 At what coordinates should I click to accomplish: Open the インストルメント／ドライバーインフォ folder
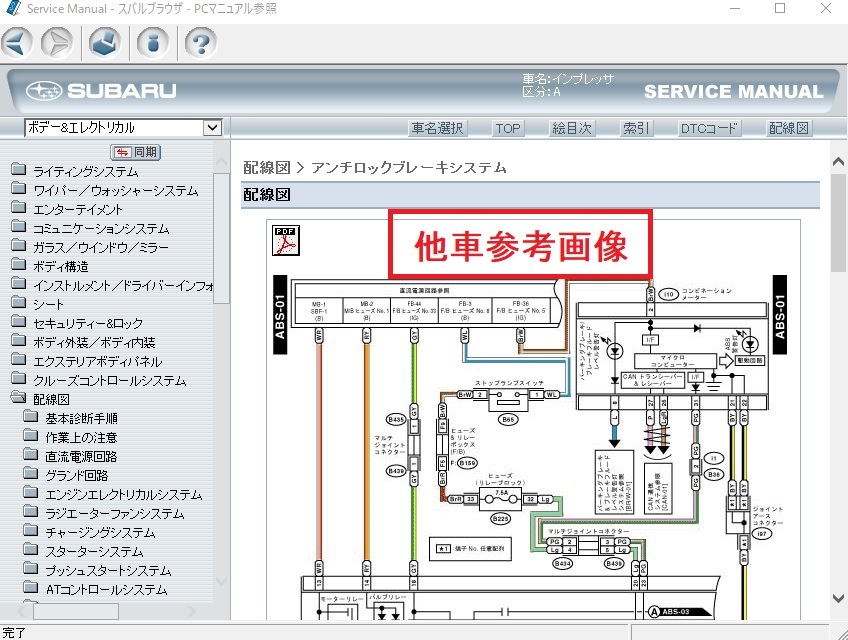pos(123,285)
